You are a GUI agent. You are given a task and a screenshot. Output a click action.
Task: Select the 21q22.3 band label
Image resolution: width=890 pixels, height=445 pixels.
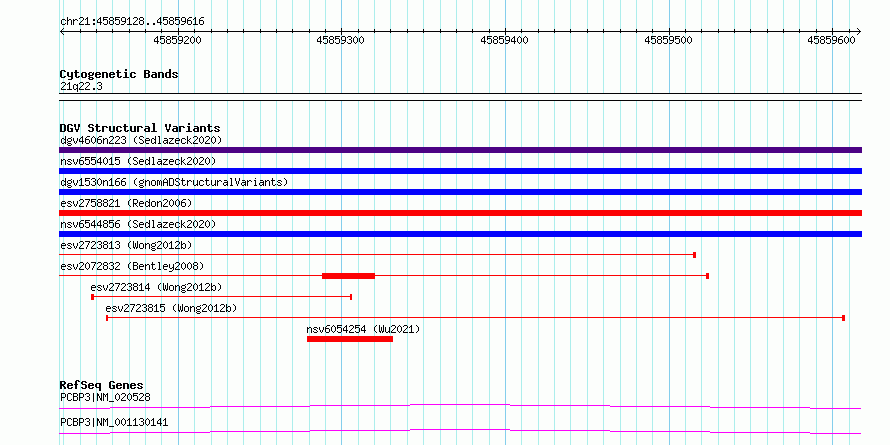click(x=81, y=87)
